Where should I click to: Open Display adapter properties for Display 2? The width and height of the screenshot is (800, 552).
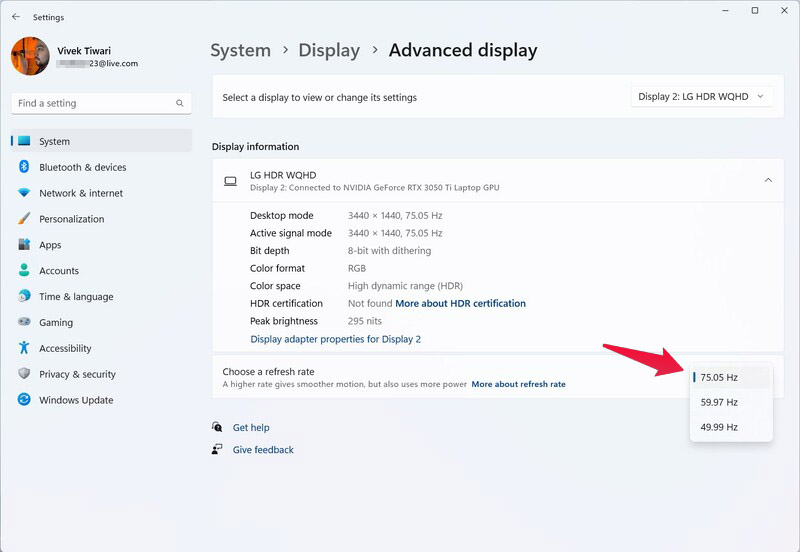pyautogui.click(x=335, y=339)
